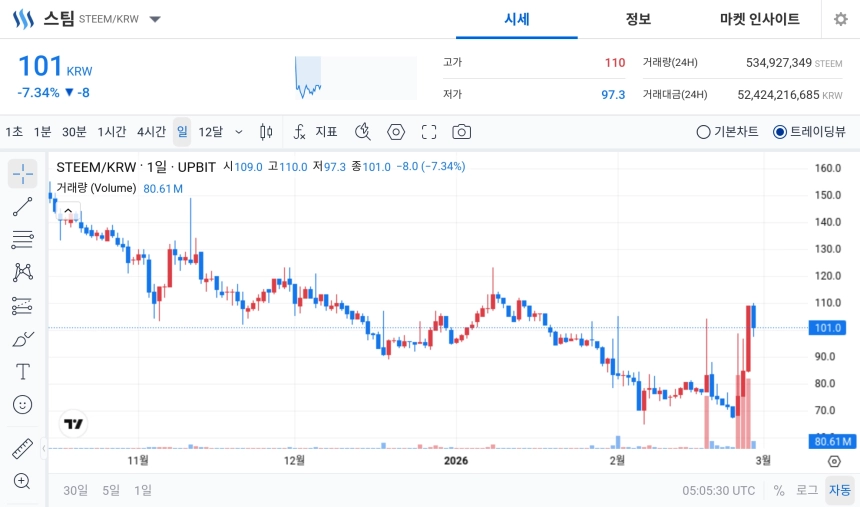Choose the 1일 date range

click(x=143, y=490)
